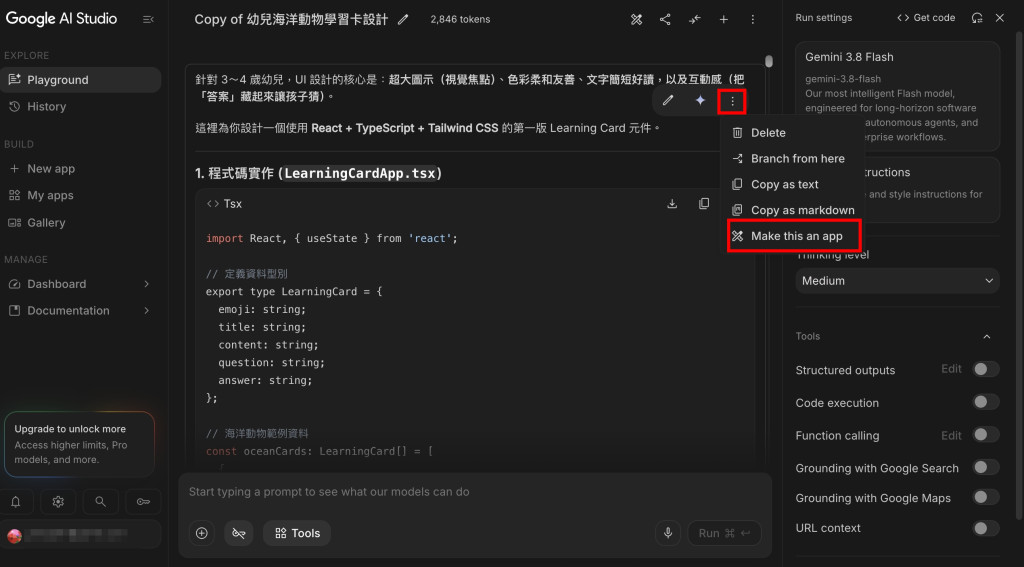Image resolution: width=1024 pixels, height=567 pixels.
Task: Open New app in the sidebar
Action: [x=80, y=169]
